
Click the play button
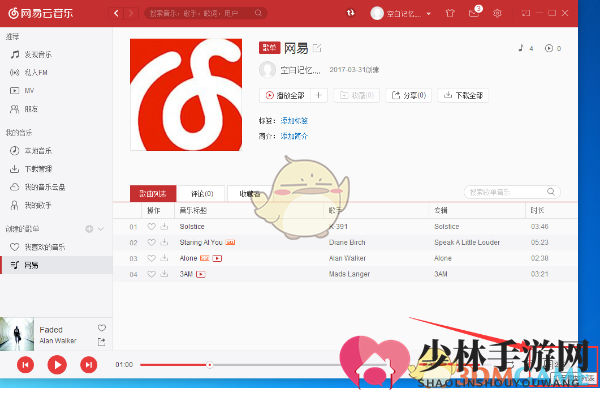tap(57, 365)
